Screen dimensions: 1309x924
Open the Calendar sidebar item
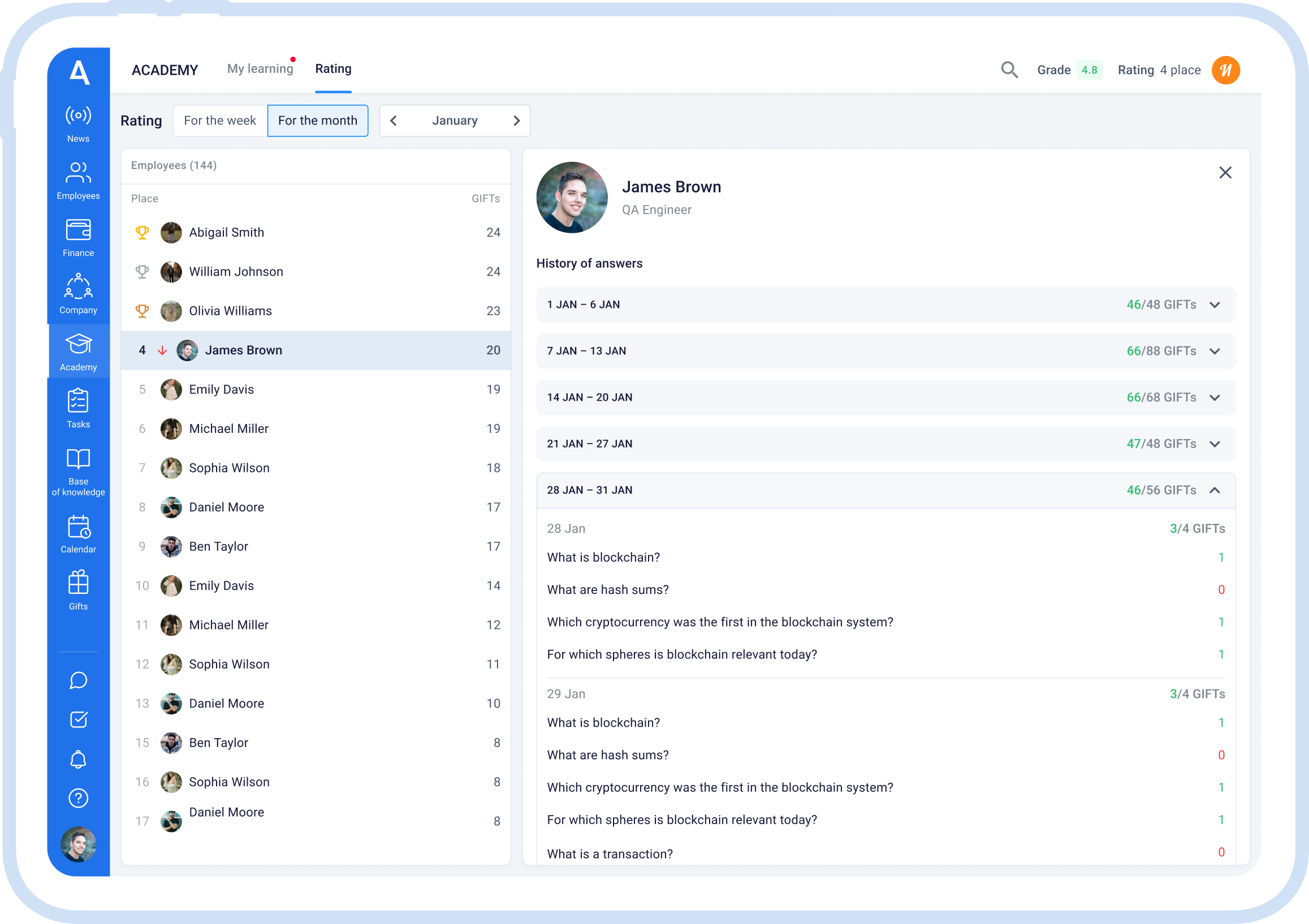point(78,534)
